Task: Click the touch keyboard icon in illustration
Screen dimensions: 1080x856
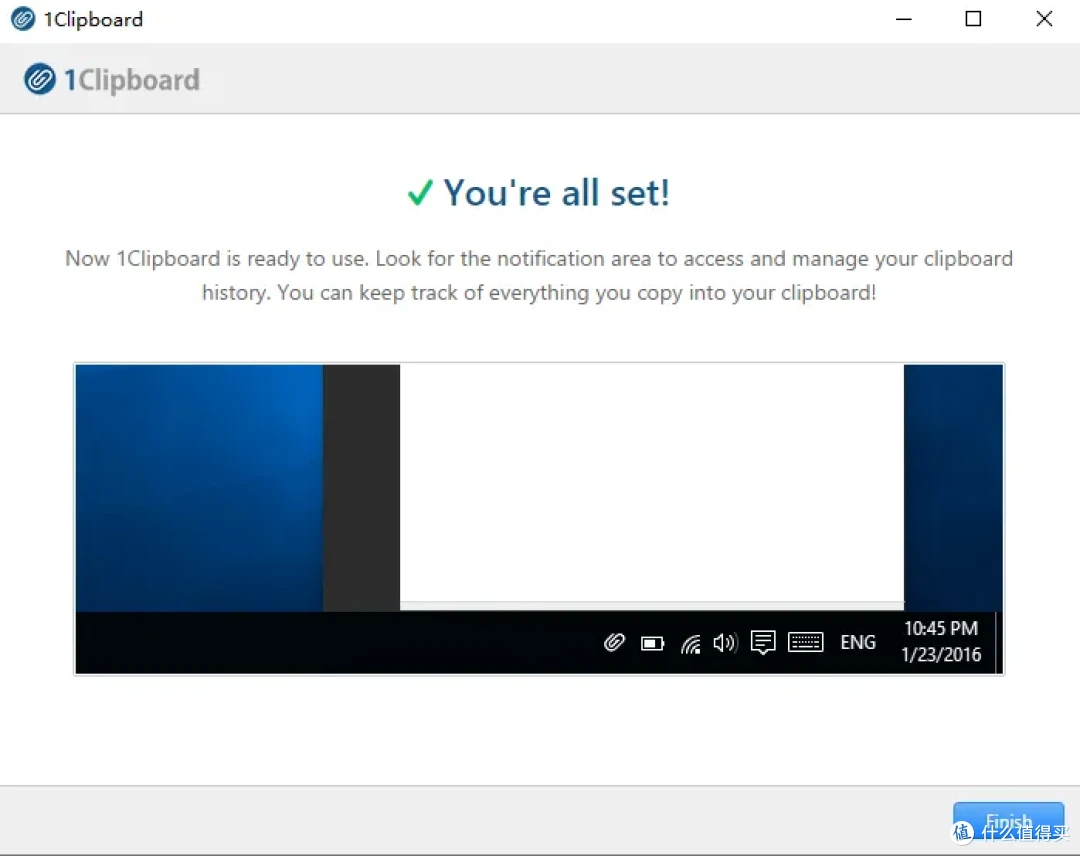Action: pyautogui.click(x=805, y=642)
